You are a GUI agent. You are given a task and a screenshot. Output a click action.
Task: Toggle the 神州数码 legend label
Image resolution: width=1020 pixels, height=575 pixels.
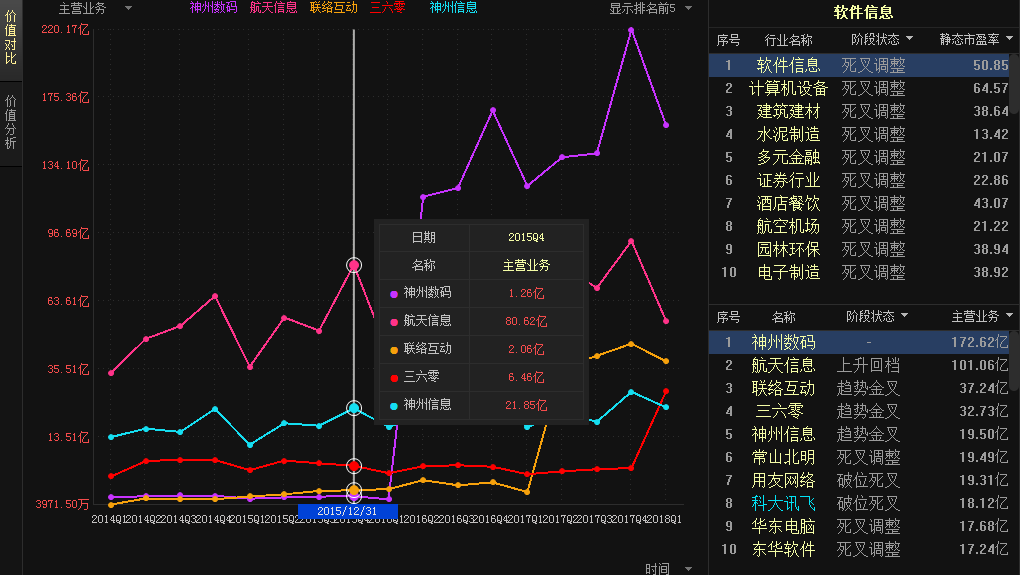coord(213,8)
